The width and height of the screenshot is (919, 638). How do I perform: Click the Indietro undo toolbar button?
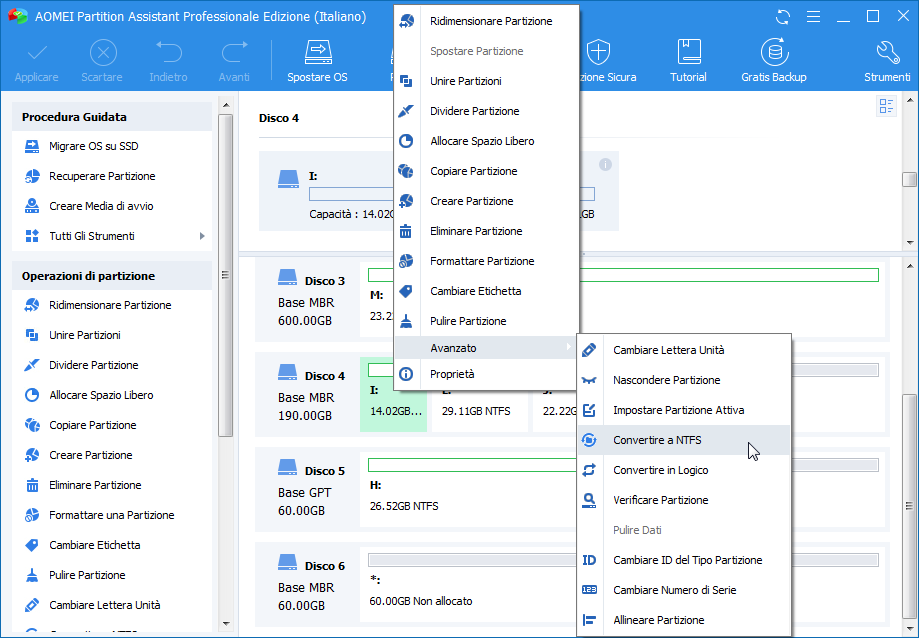168,61
